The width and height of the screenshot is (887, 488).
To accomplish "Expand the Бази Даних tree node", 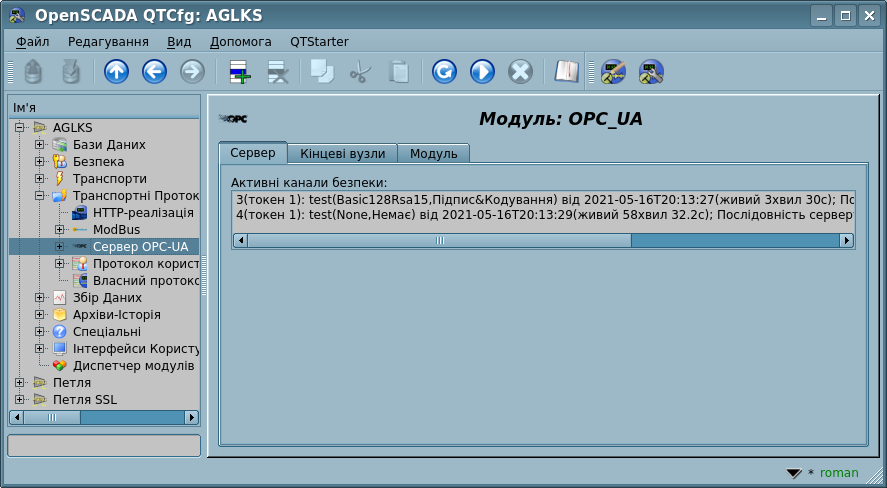I will coord(40,145).
